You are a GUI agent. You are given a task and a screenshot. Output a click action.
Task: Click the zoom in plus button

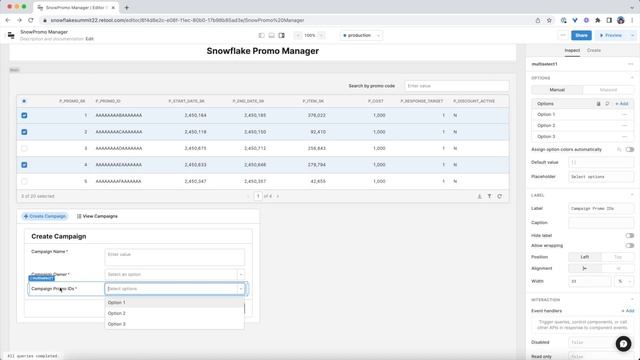(322, 36)
